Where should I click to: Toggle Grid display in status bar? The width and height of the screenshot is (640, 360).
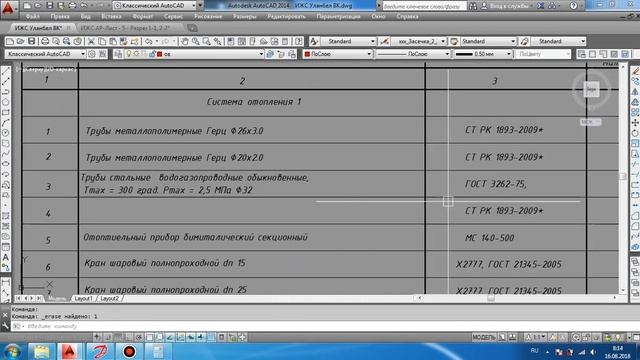(x=118, y=337)
